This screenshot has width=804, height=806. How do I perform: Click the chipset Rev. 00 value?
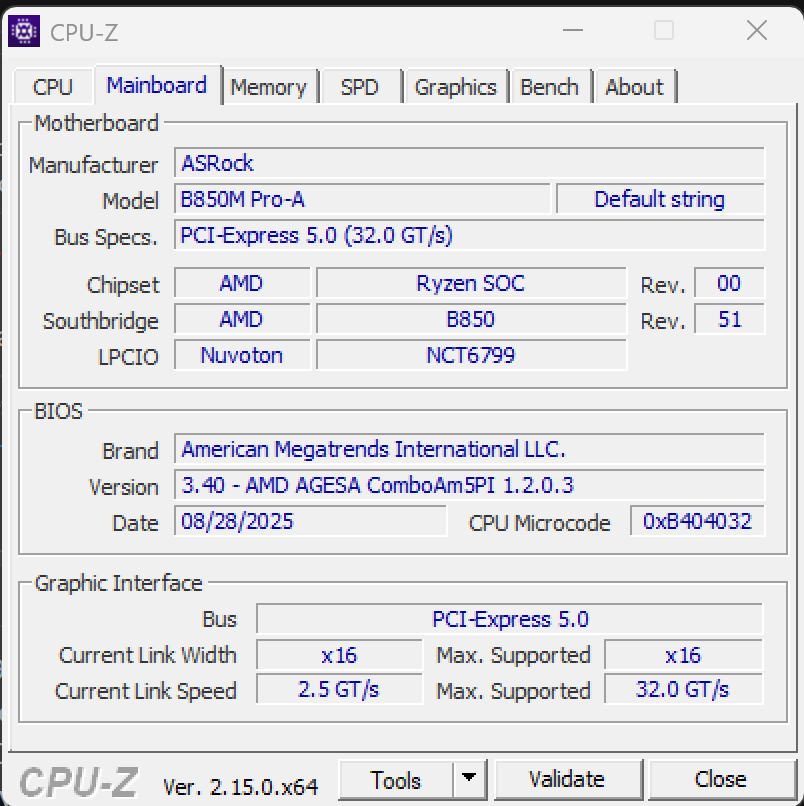click(x=729, y=283)
